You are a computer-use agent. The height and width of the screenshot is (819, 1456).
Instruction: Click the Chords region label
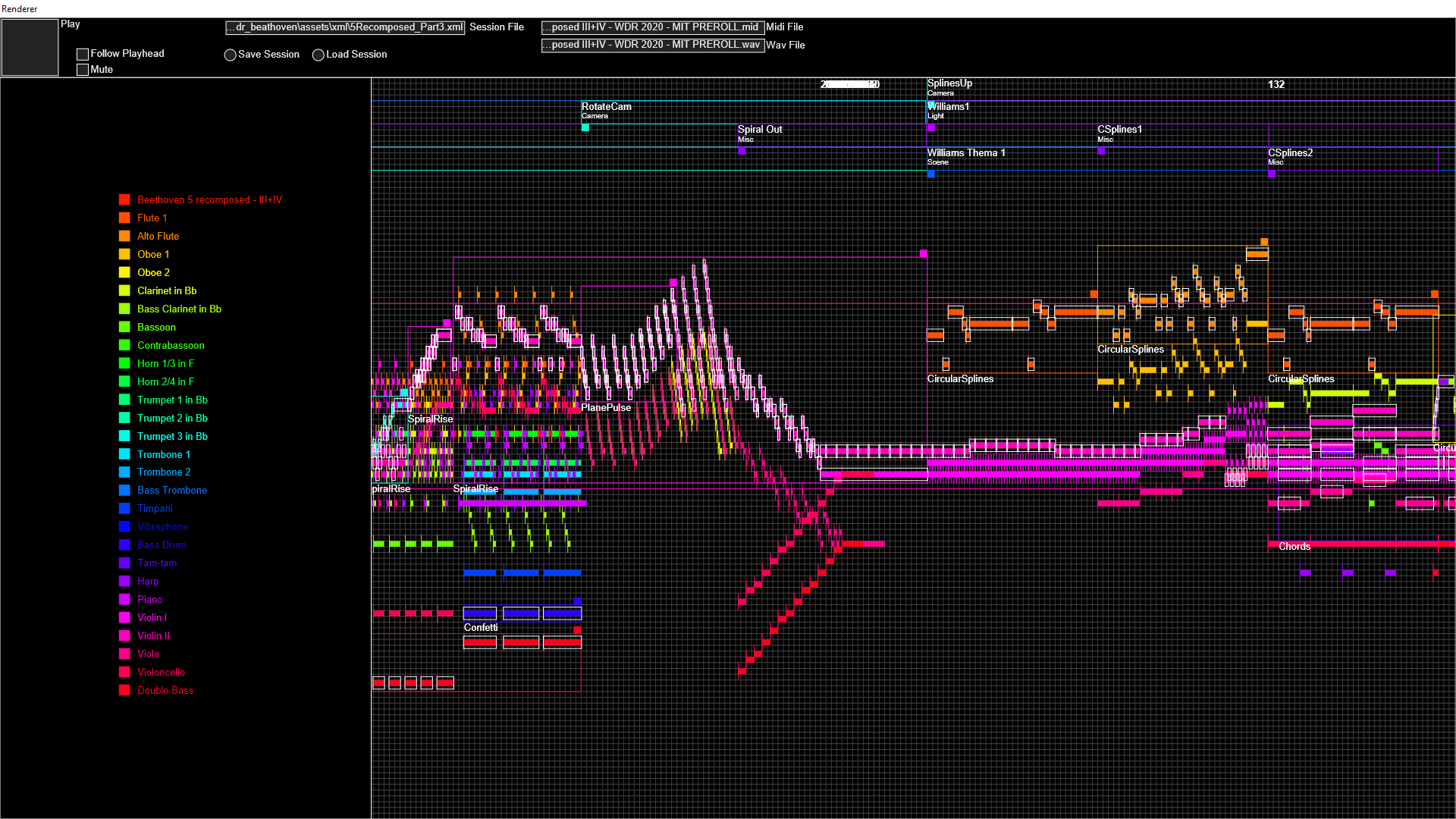1294,546
